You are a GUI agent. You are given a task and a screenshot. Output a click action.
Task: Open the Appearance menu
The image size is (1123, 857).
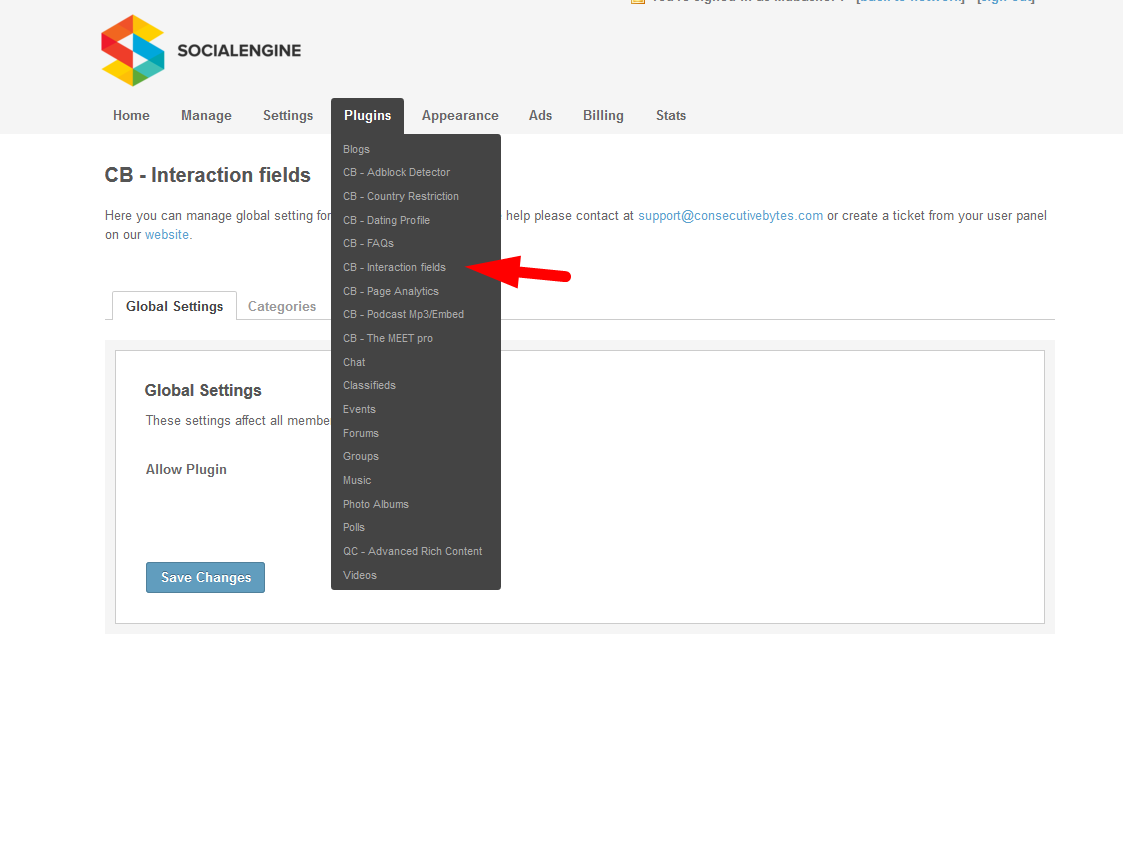pyautogui.click(x=460, y=116)
